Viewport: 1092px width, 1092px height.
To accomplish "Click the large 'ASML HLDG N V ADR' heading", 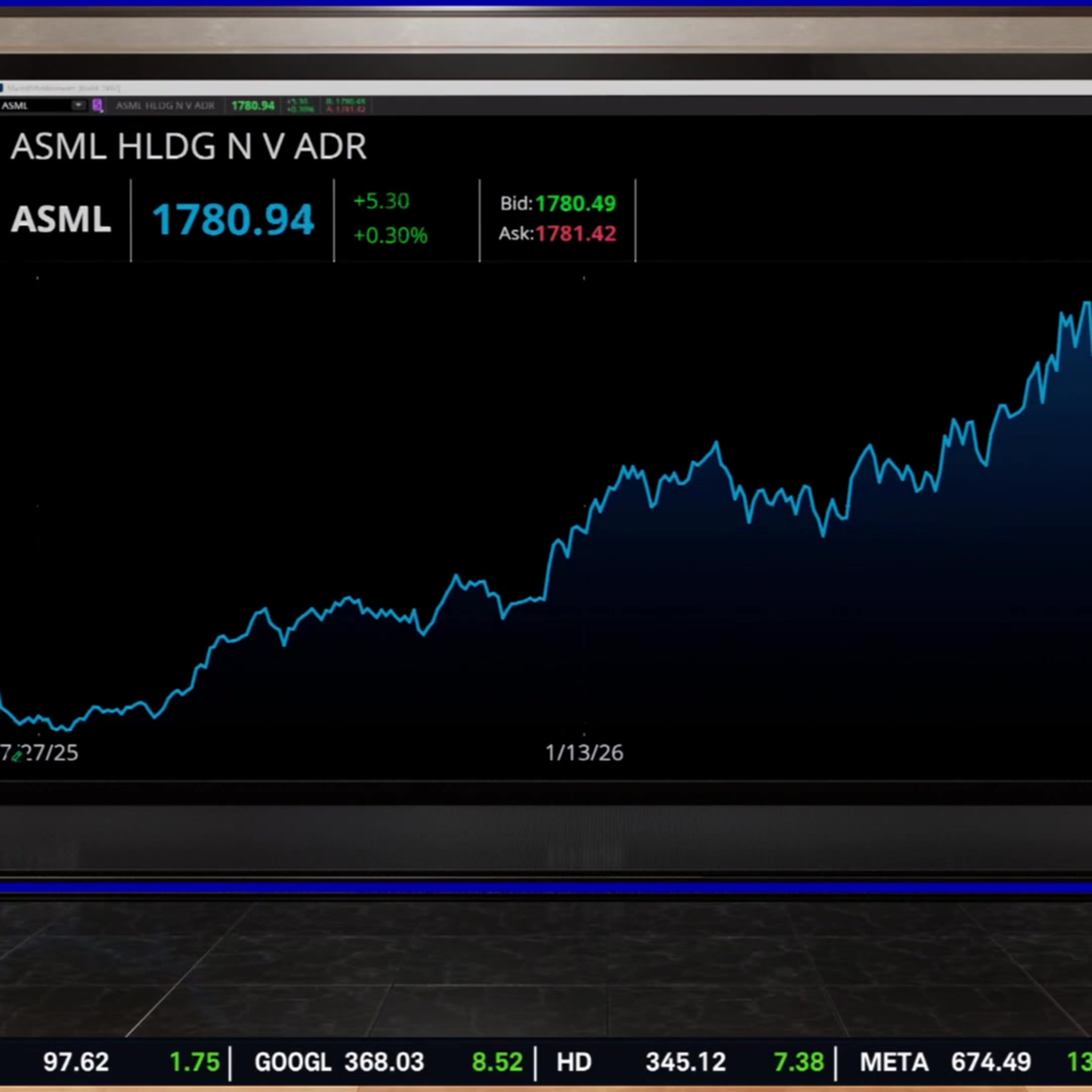I will tap(189, 147).
